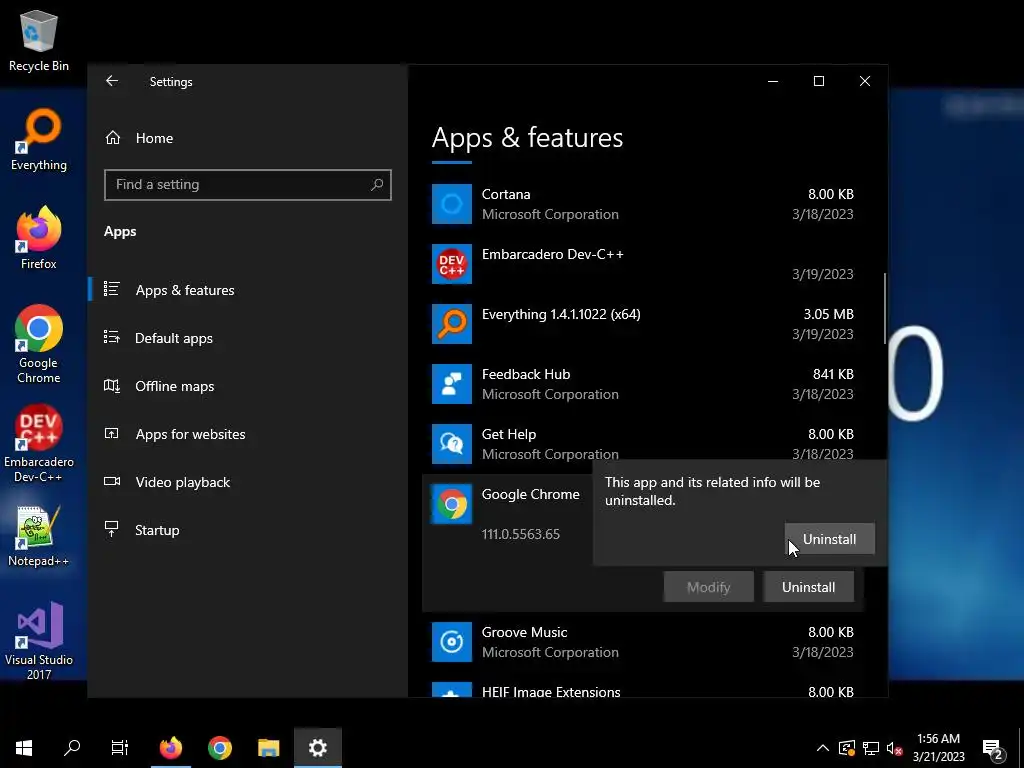Viewport: 1024px width, 768px height.
Task: Click the disabled Modify button
Action: [x=709, y=587]
